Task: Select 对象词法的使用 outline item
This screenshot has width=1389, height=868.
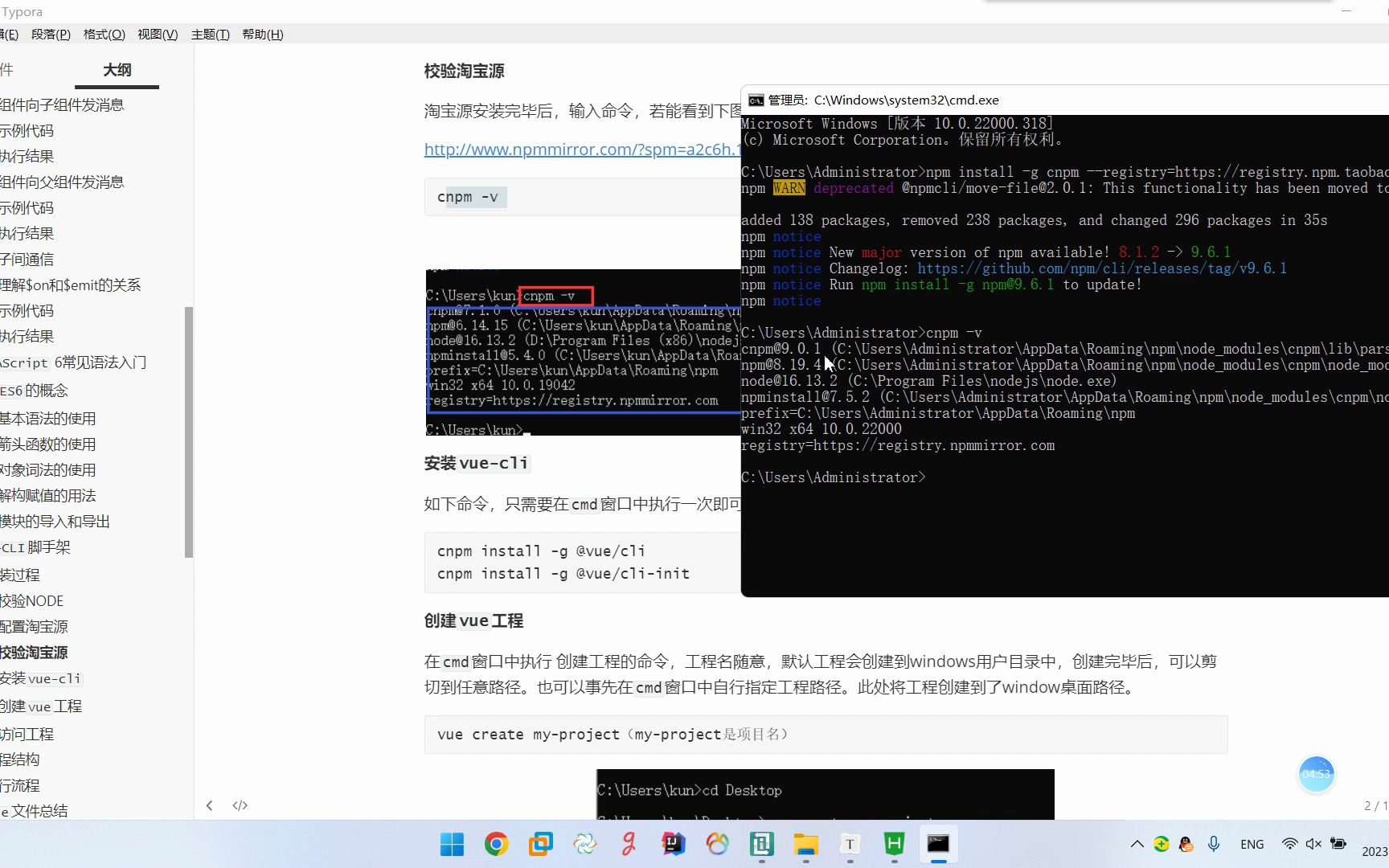Action: 47,470
